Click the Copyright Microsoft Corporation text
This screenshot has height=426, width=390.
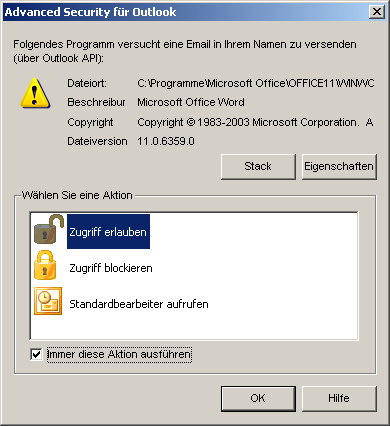click(255, 122)
